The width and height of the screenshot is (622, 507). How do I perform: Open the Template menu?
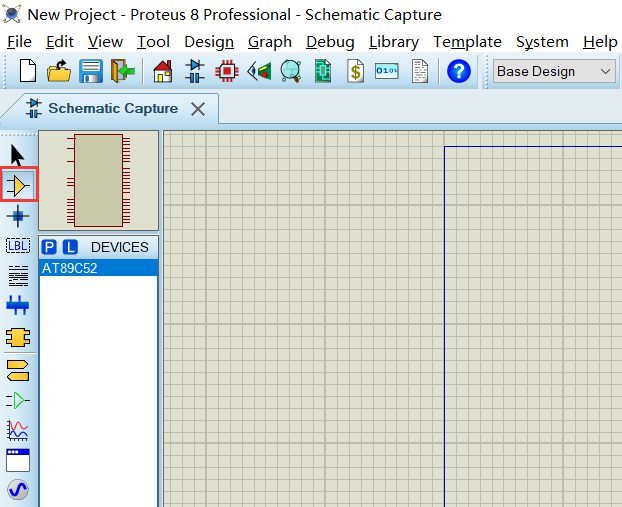point(467,42)
